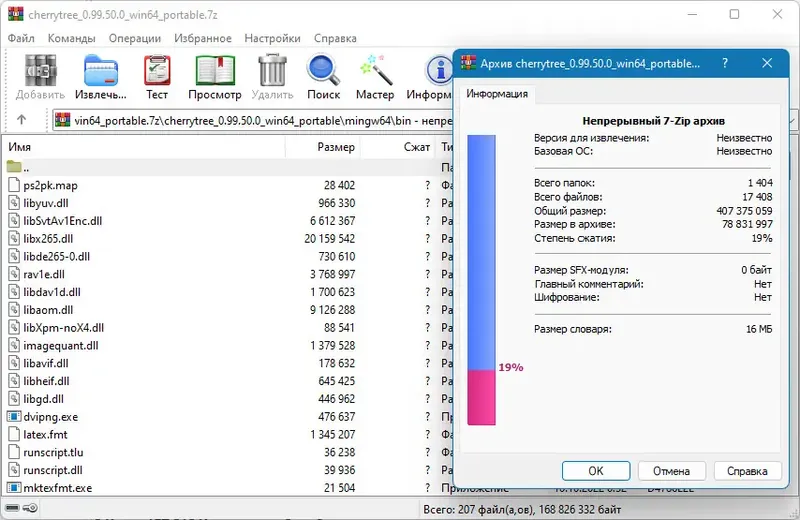Open the Команды menu
The image size is (800, 520).
pos(71,38)
